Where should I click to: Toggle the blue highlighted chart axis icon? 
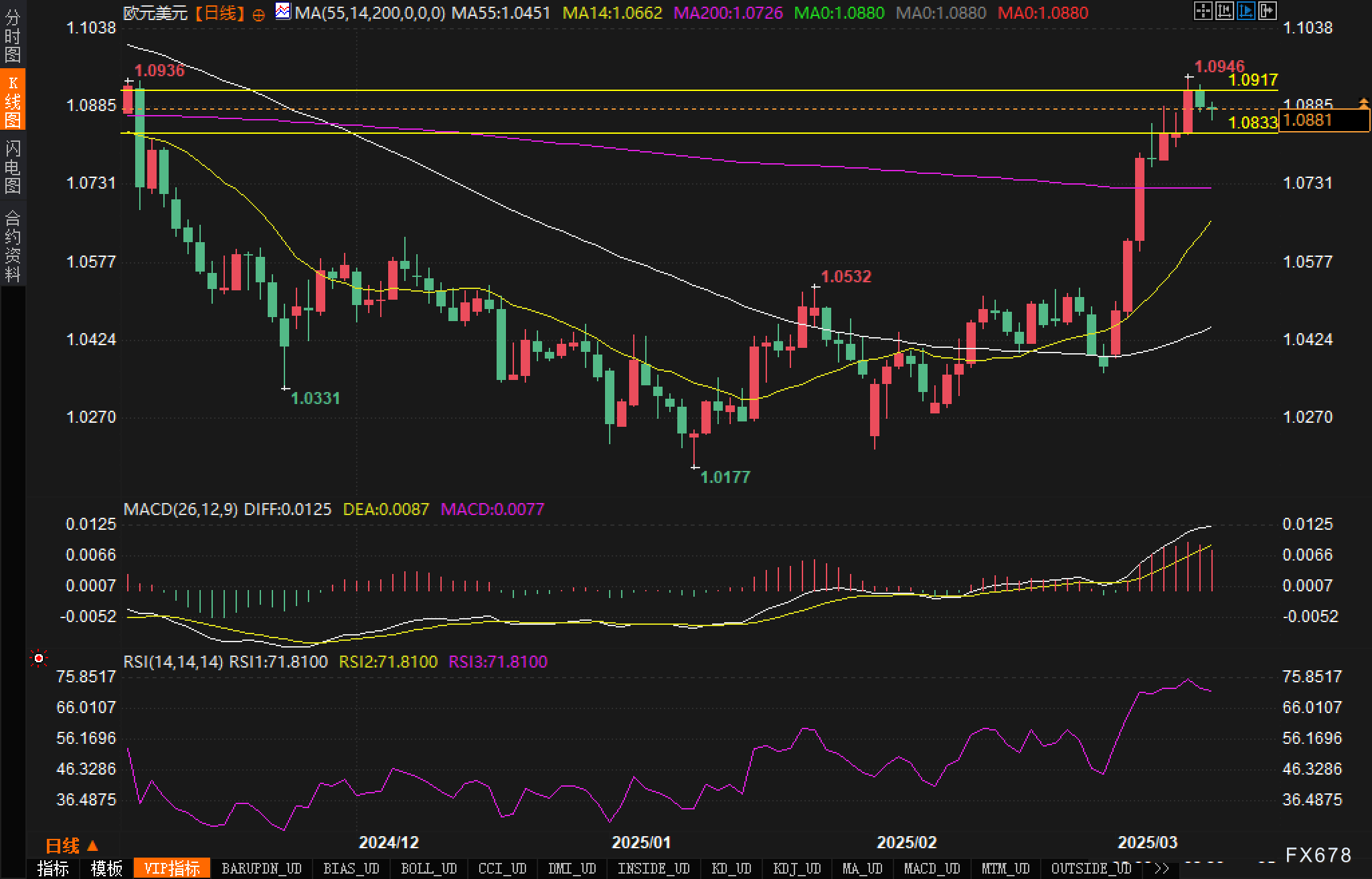point(1246,11)
